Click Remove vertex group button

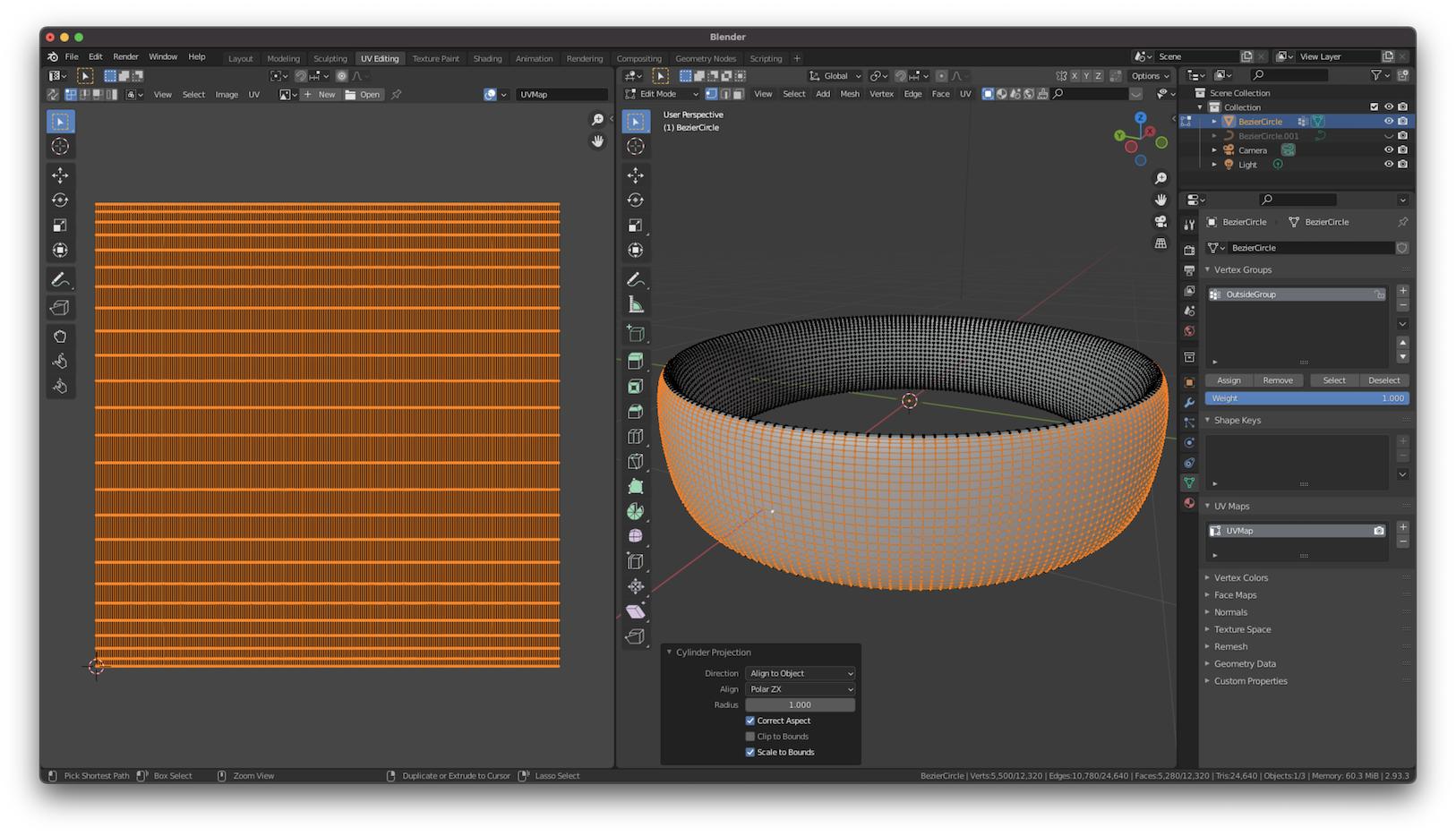pos(1278,380)
